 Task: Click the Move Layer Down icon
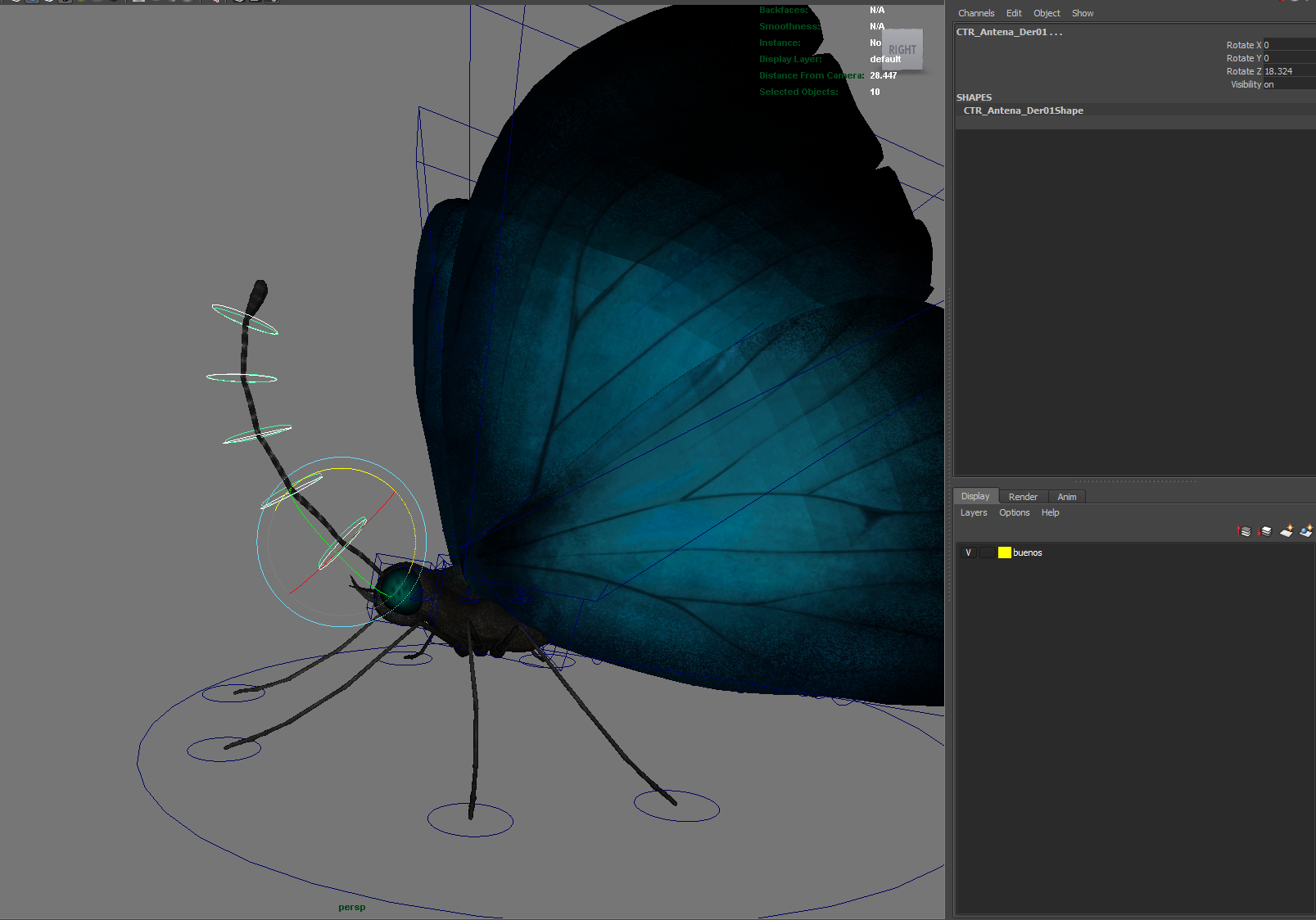1264,530
